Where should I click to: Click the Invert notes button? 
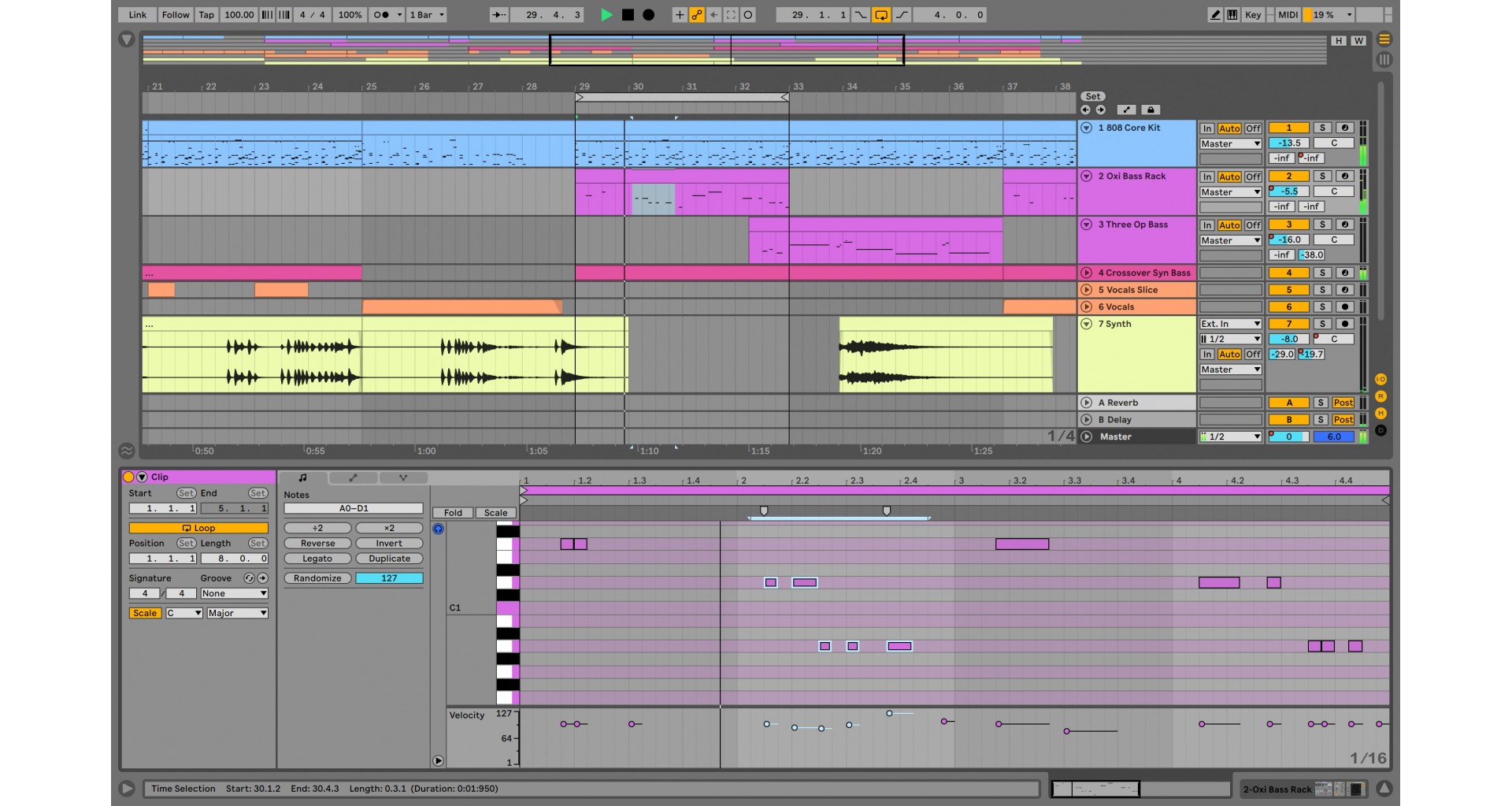[x=389, y=544]
